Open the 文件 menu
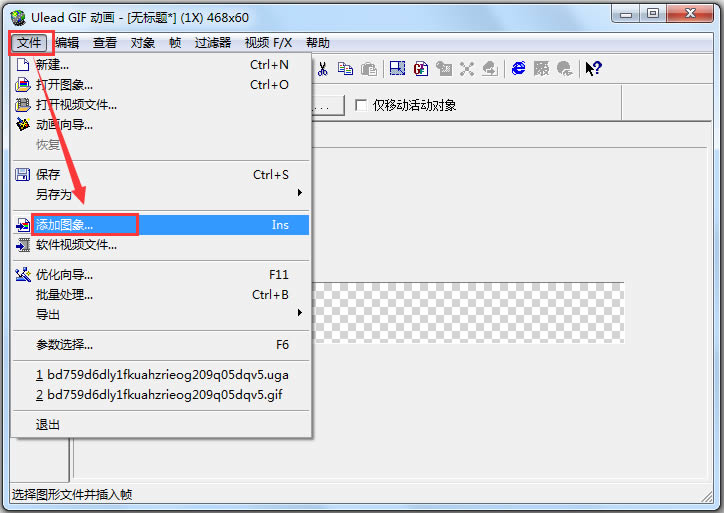This screenshot has height=513, width=724. (x=30, y=43)
